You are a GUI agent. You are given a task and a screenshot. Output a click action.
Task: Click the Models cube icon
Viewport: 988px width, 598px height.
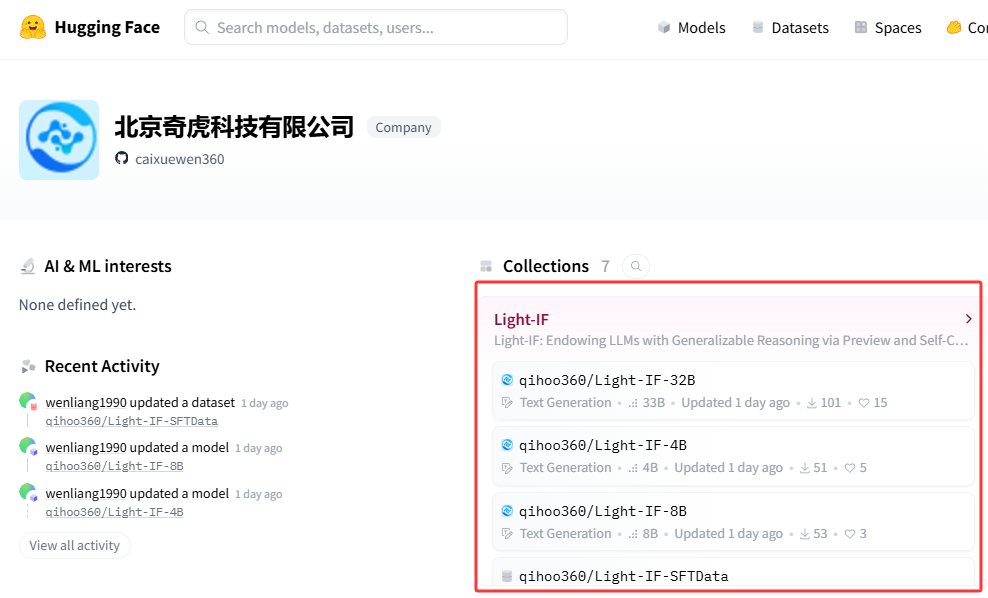[x=664, y=27]
